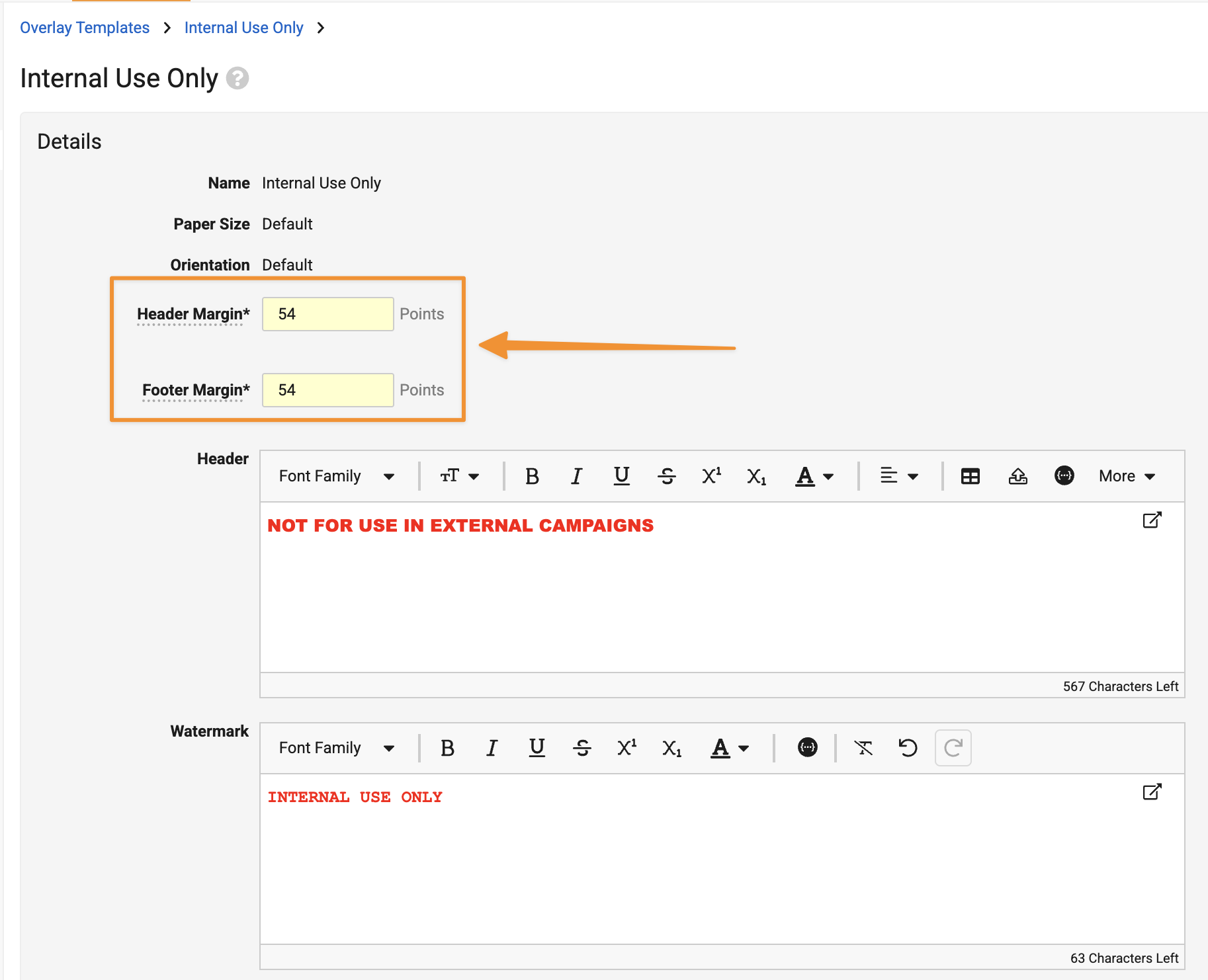
Task: Undo the last Watermark editor change
Action: click(908, 748)
